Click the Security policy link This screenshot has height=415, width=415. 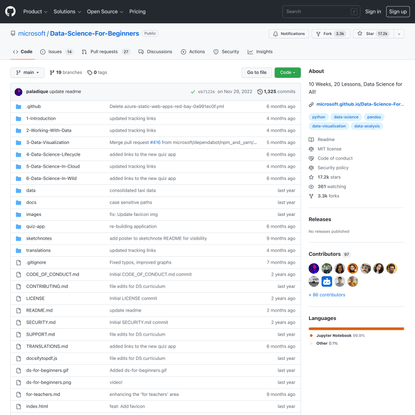pyautogui.click(x=333, y=168)
